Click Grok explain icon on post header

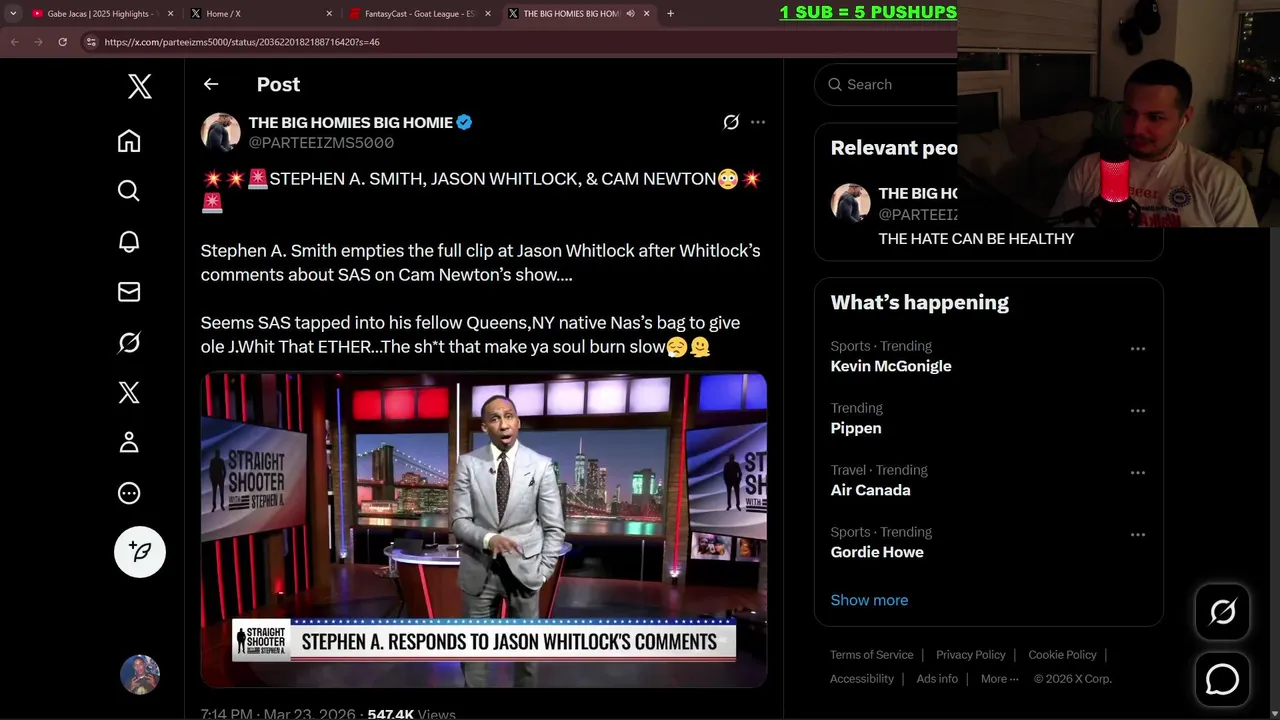tap(731, 122)
